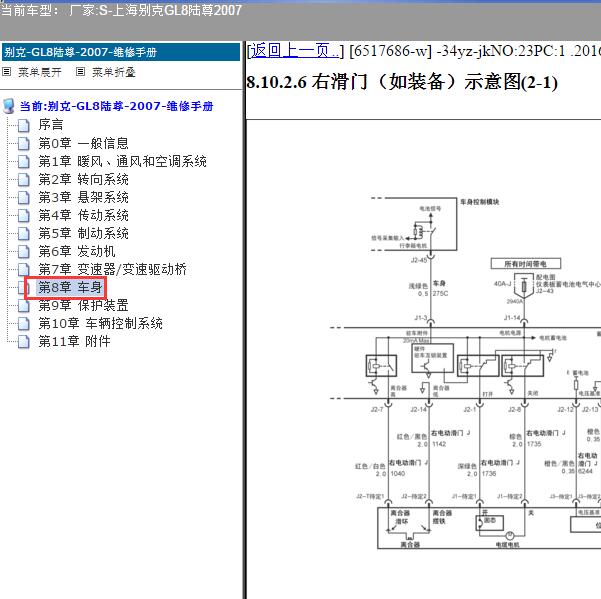Click the 菜单折叠 collapse icon
601x599 pixels.
[x=80, y=72]
